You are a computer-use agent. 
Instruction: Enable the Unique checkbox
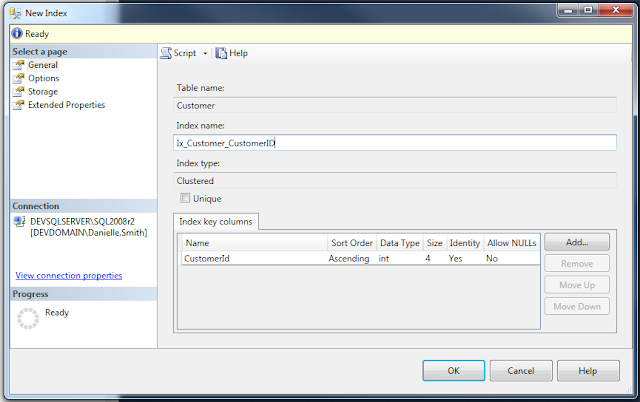[185, 198]
